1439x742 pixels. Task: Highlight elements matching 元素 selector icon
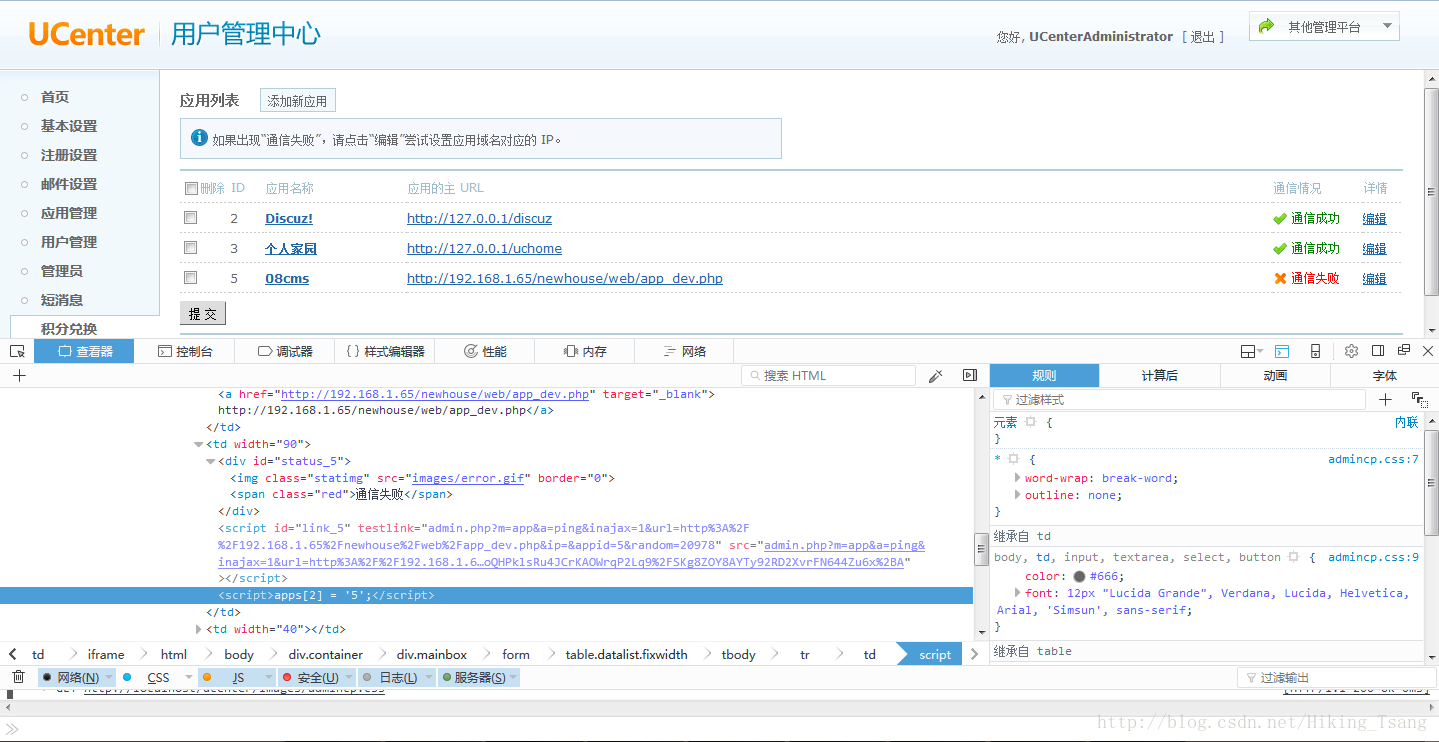click(1030, 422)
